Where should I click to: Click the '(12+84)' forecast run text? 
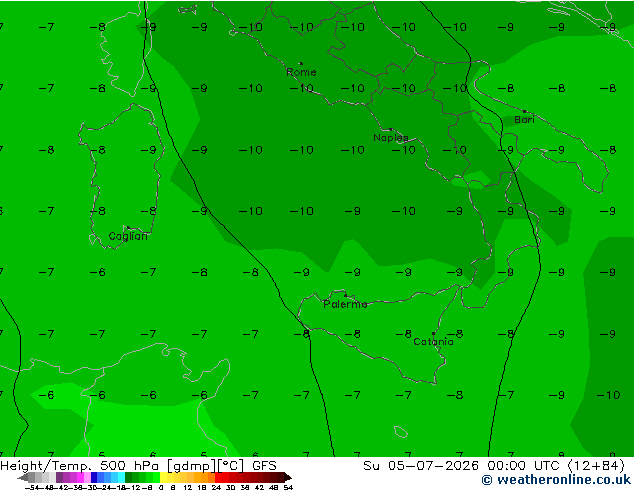[x=596, y=466]
